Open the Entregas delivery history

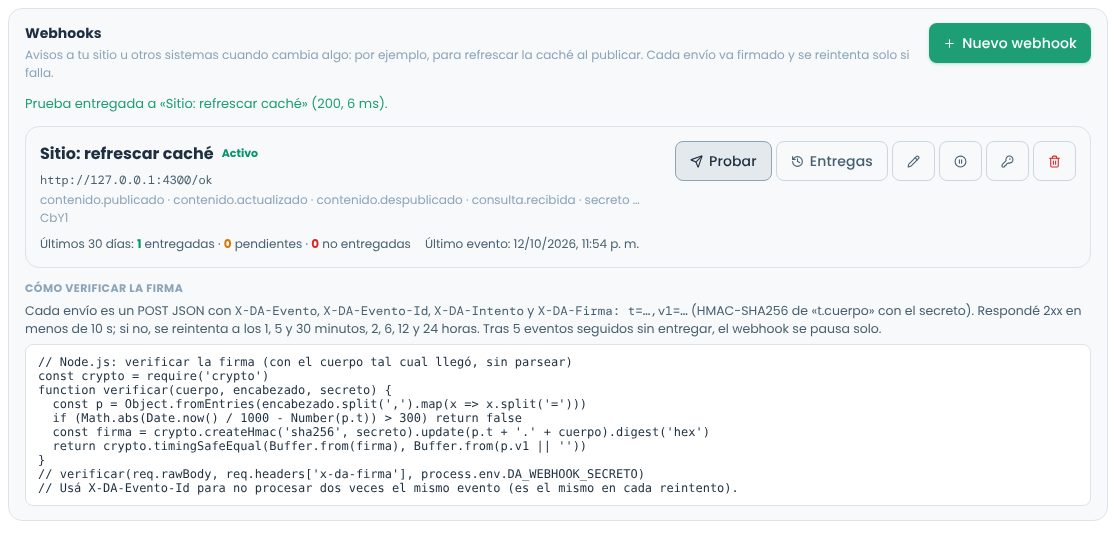(831, 161)
